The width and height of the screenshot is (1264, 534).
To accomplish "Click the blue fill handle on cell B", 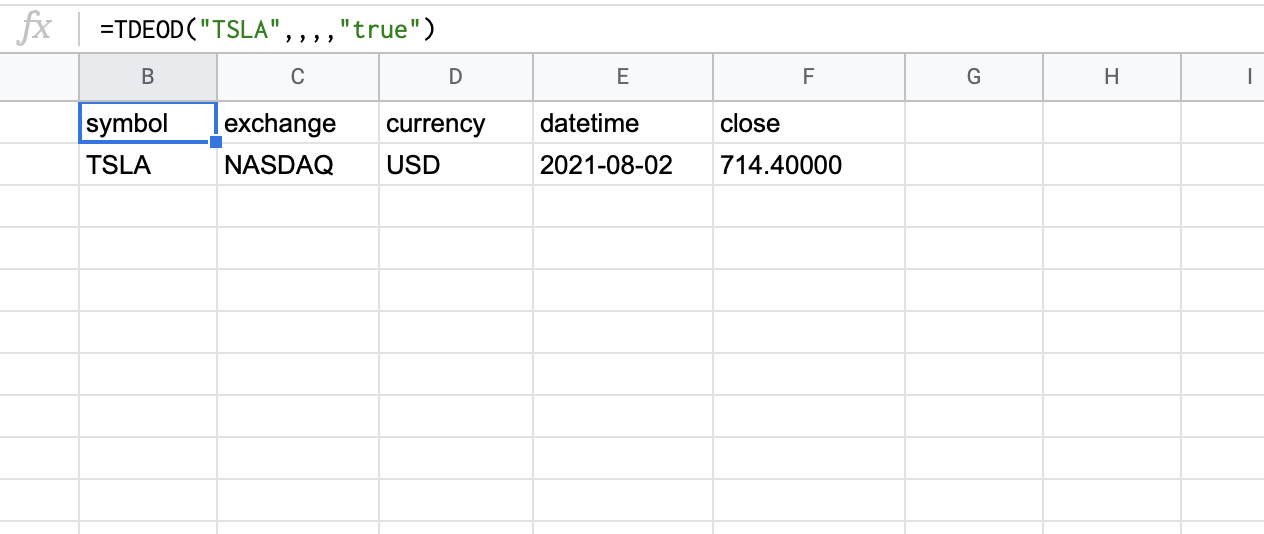I will (x=216, y=143).
